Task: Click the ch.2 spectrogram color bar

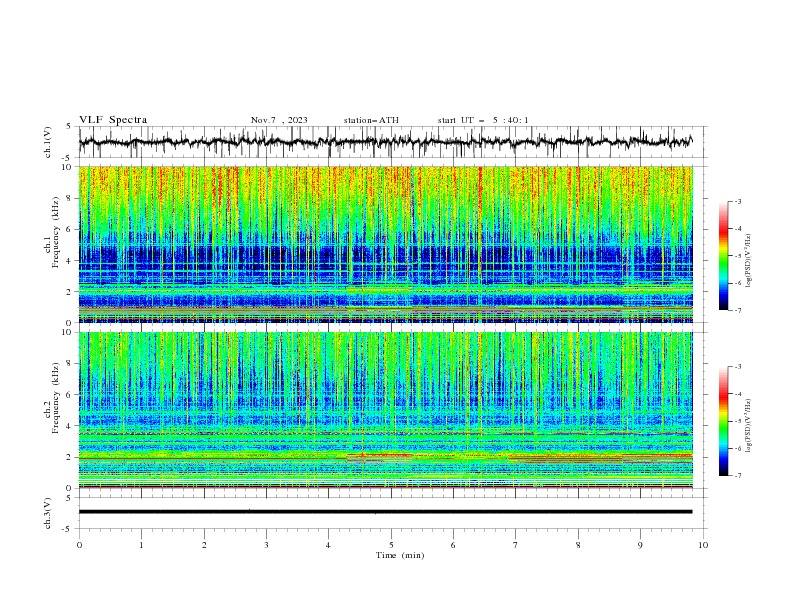Action: pos(723,421)
